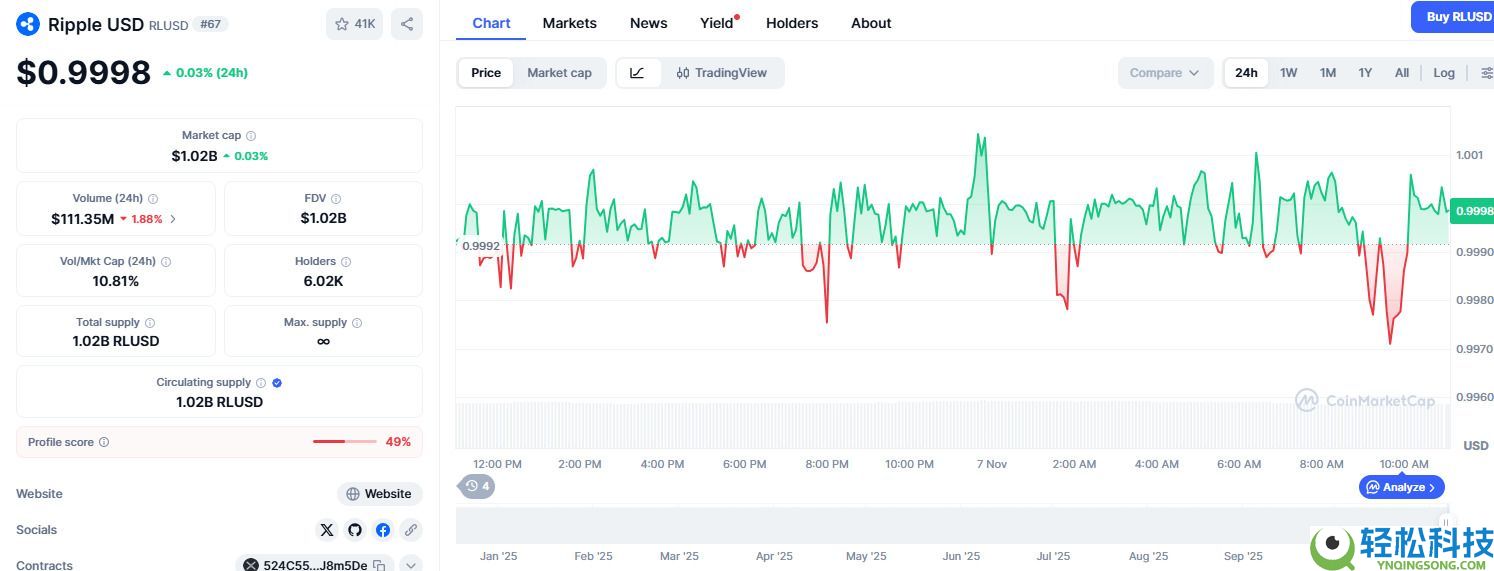Open the Facebook social icon
1494x571 pixels.
tap(383, 530)
